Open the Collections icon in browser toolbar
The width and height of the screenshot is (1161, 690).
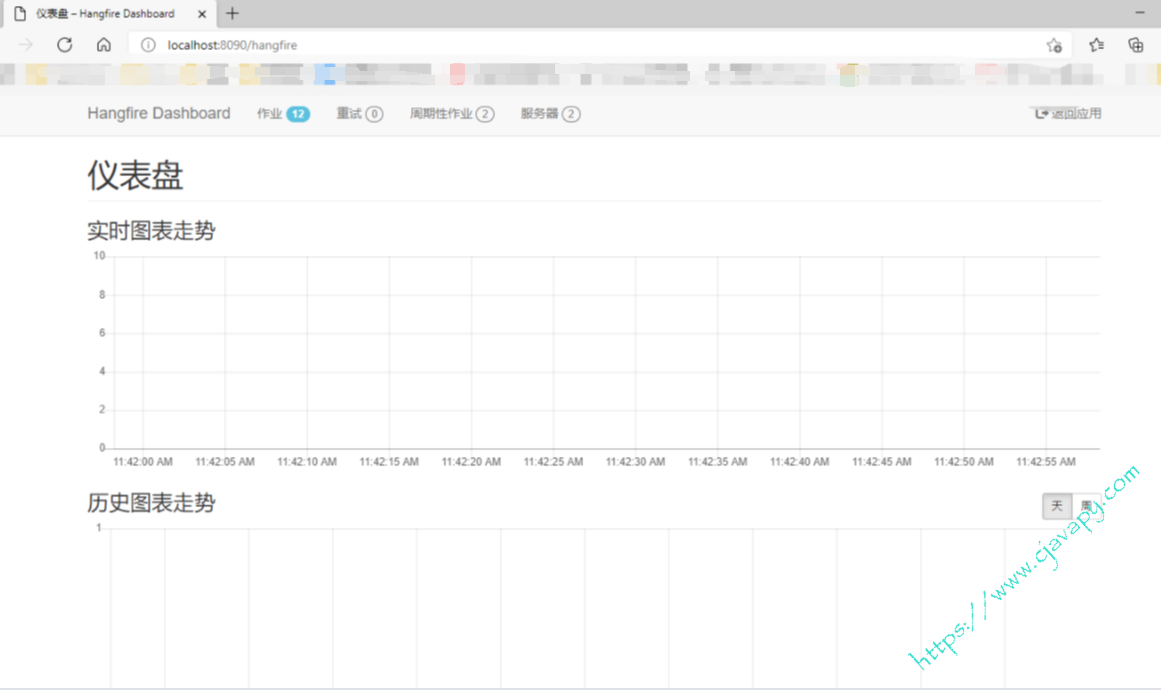pos(1135,45)
